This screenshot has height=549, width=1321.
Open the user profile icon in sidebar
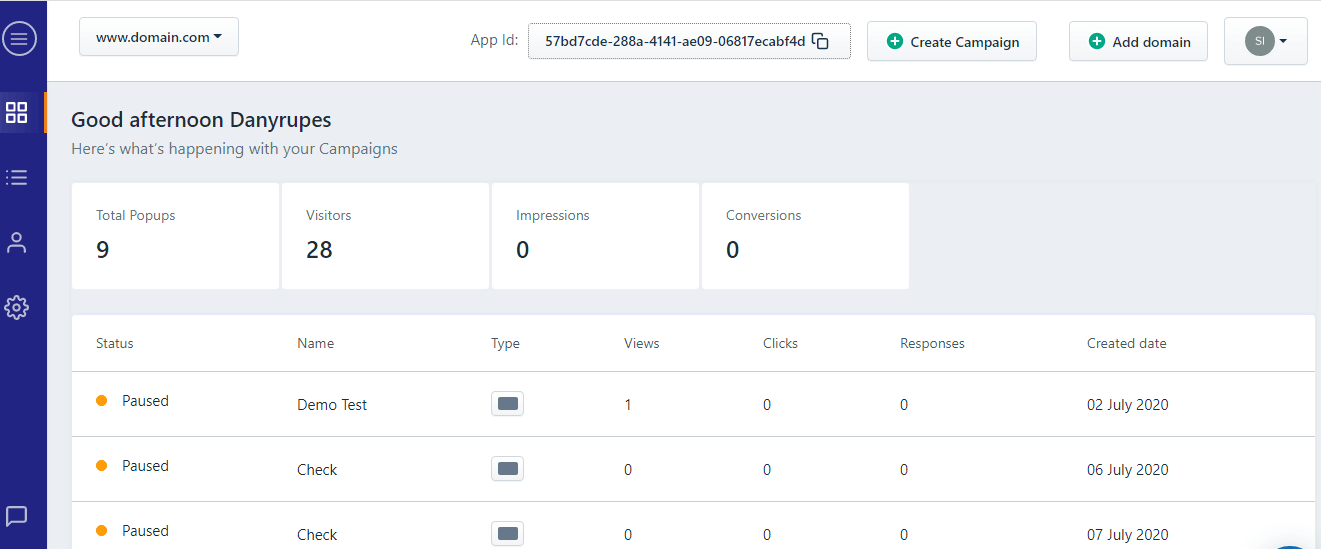[17, 243]
